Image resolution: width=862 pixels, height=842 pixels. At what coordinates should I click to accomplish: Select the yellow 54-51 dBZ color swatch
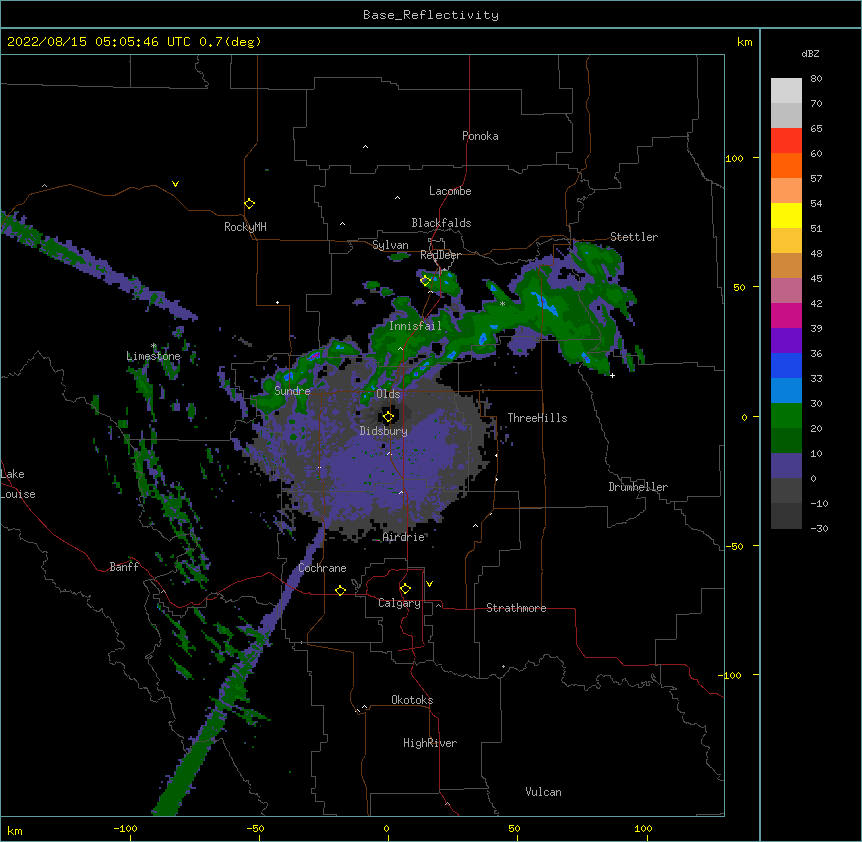pyautogui.click(x=786, y=216)
